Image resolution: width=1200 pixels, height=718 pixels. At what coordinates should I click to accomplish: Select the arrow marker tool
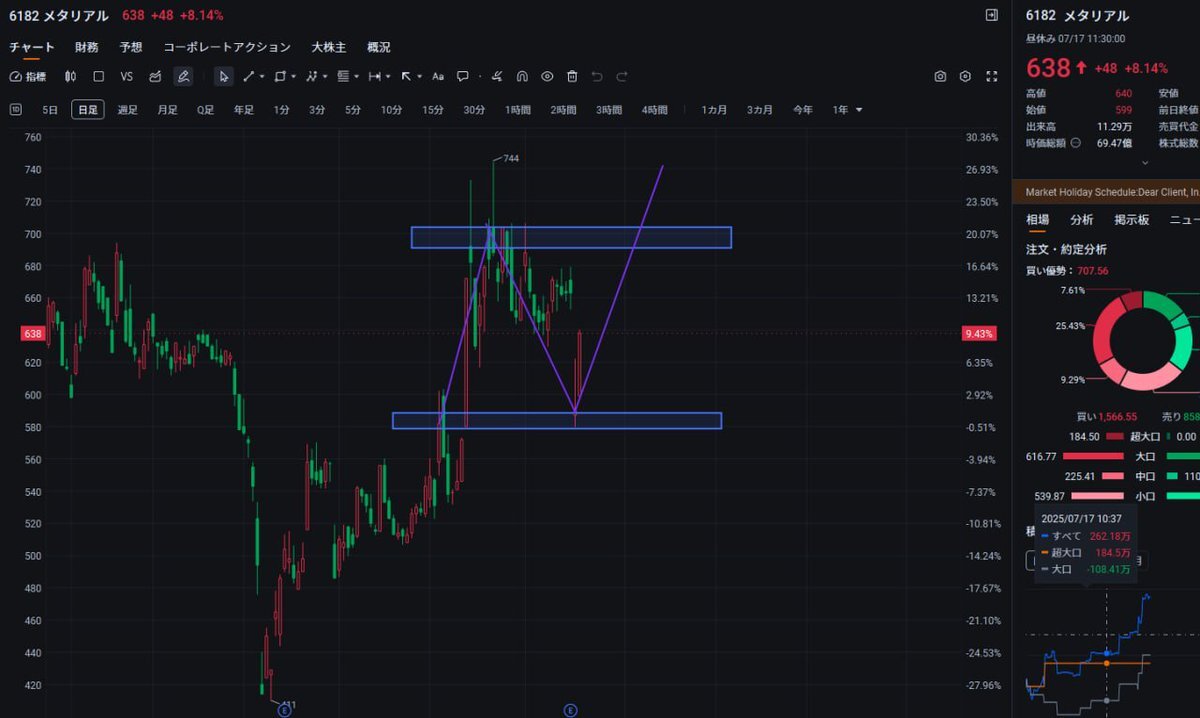point(406,76)
